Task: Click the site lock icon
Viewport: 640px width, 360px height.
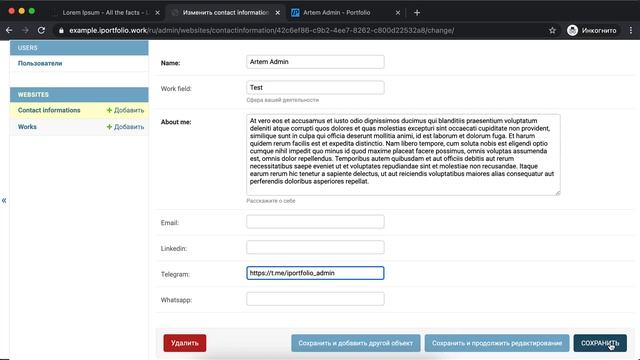Action: coord(61,31)
